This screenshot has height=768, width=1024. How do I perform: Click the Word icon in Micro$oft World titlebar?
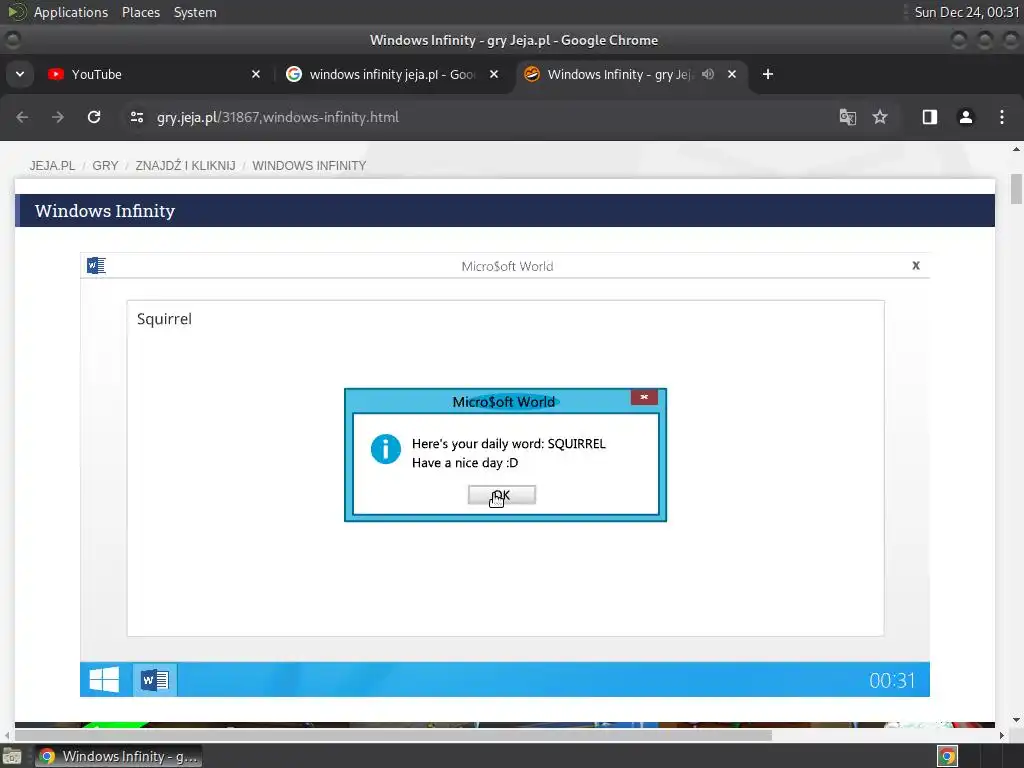click(x=96, y=265)
